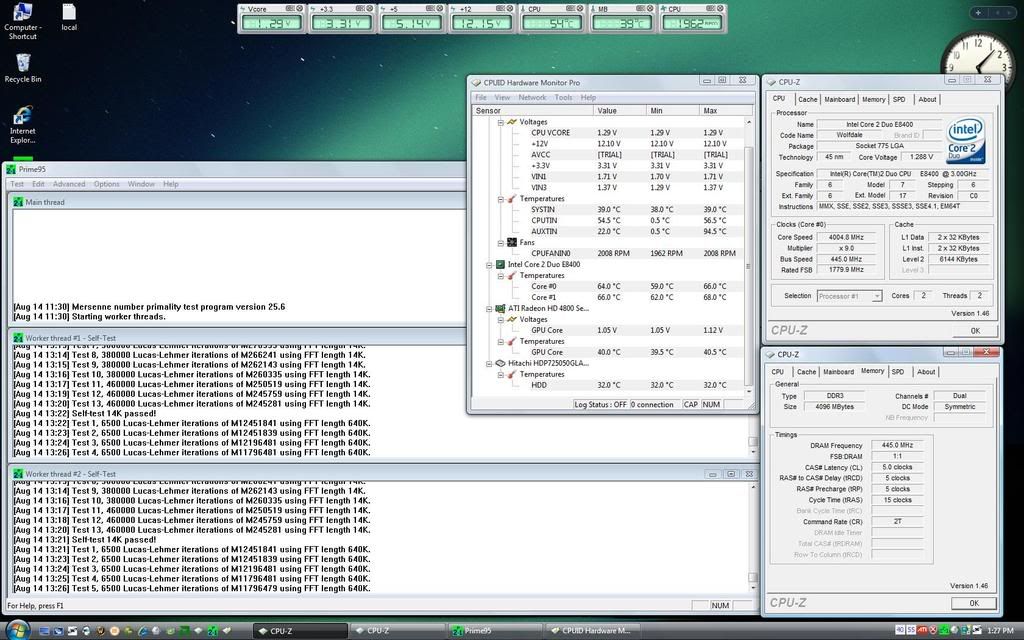Screen dimensions: 1024x640
Task: Collapse the Fans node in Hardware Monitor
Action: pos(500,242)
